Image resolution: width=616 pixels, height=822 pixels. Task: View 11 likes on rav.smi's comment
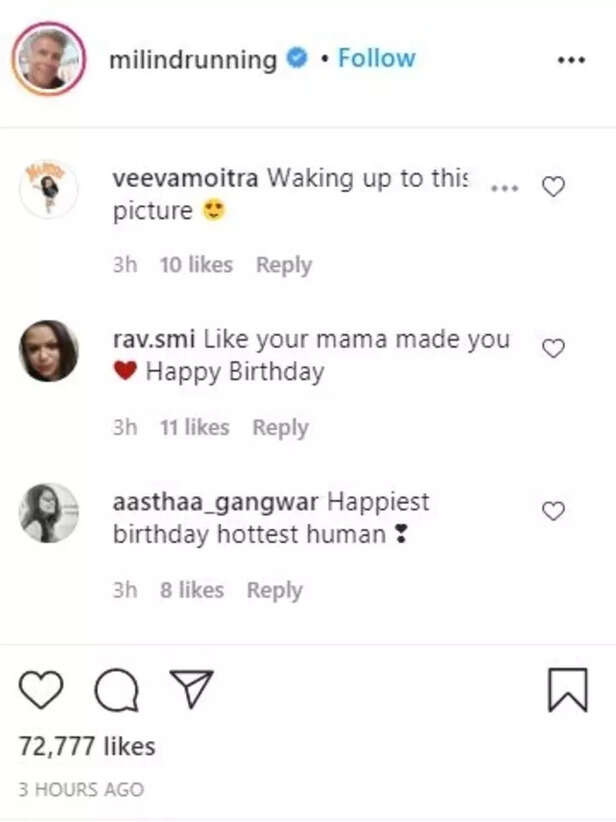tap(194, 428)
